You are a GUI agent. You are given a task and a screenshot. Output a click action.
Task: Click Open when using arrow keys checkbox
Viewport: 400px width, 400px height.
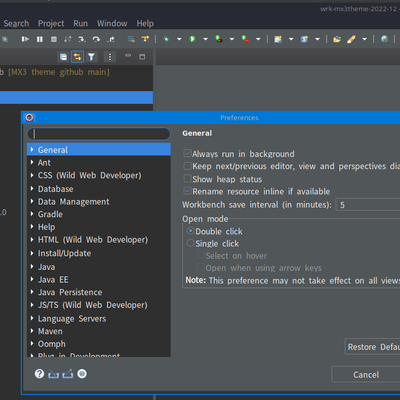201,267
